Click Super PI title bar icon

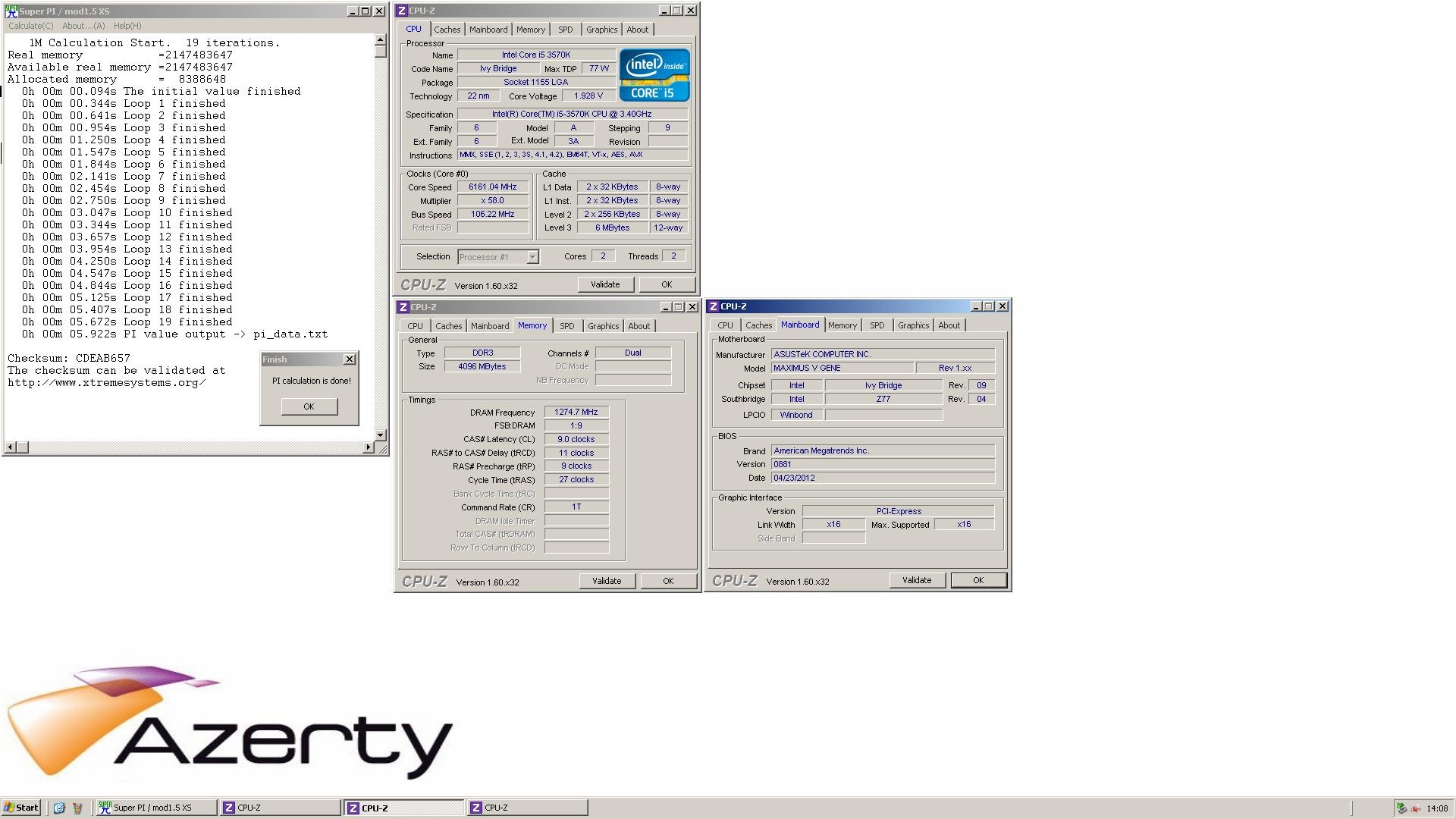(11, 11)
